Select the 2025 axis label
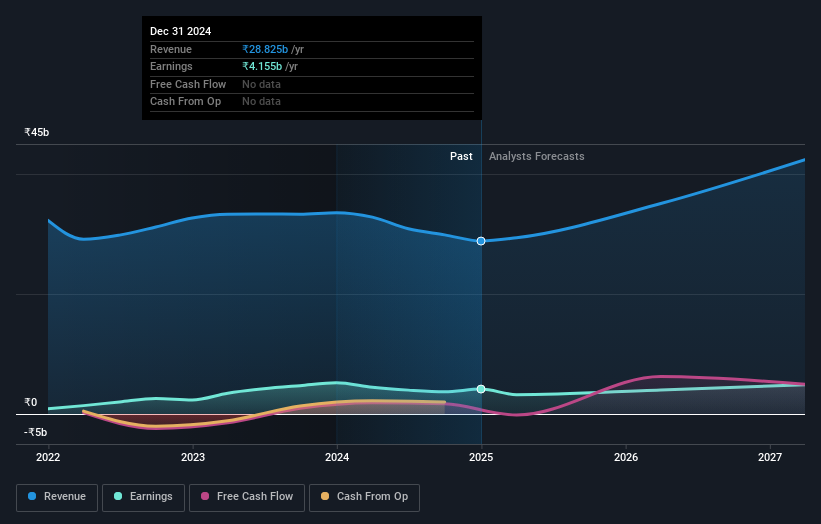The height and width of the screenshot is (524, 821). pyautogui.click(x=481, y=457)
